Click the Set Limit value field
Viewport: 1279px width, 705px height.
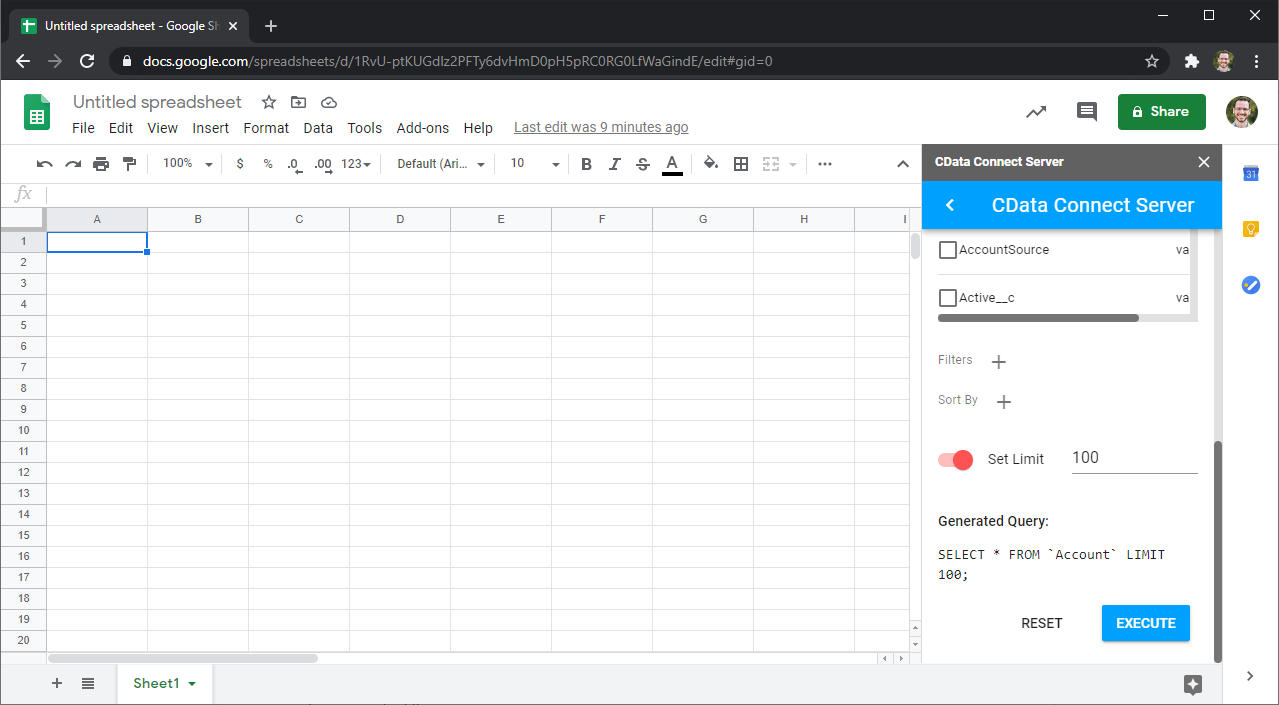pos(1134,459)
